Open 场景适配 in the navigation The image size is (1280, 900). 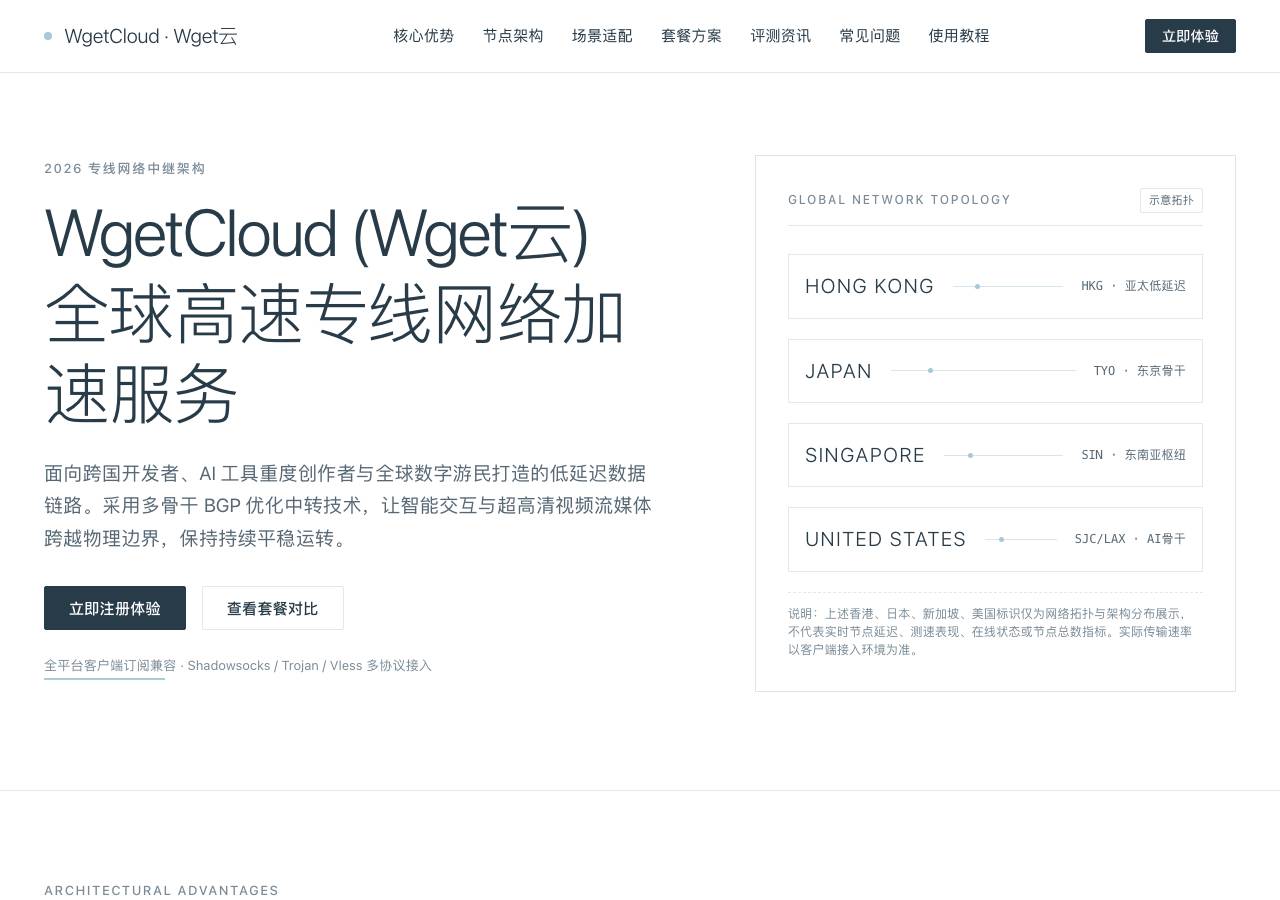tap(602, 36)
